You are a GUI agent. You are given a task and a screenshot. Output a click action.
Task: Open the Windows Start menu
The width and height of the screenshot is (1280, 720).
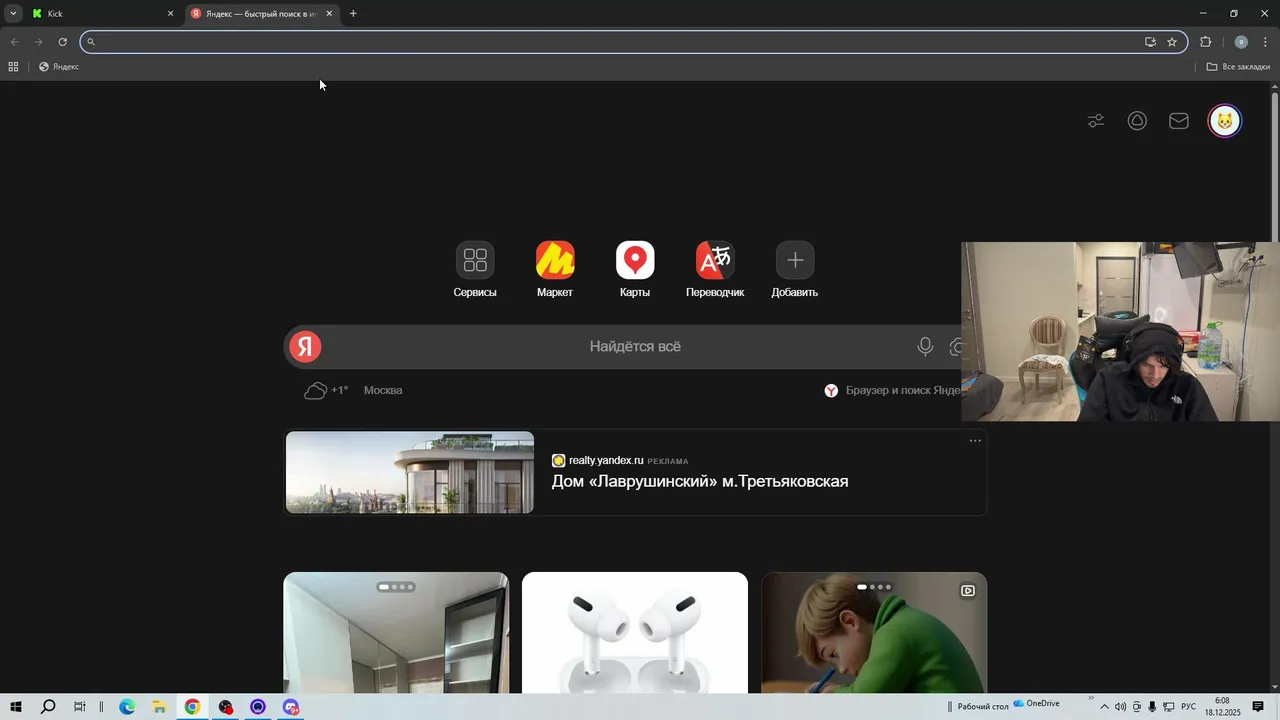tap(16, 707)
